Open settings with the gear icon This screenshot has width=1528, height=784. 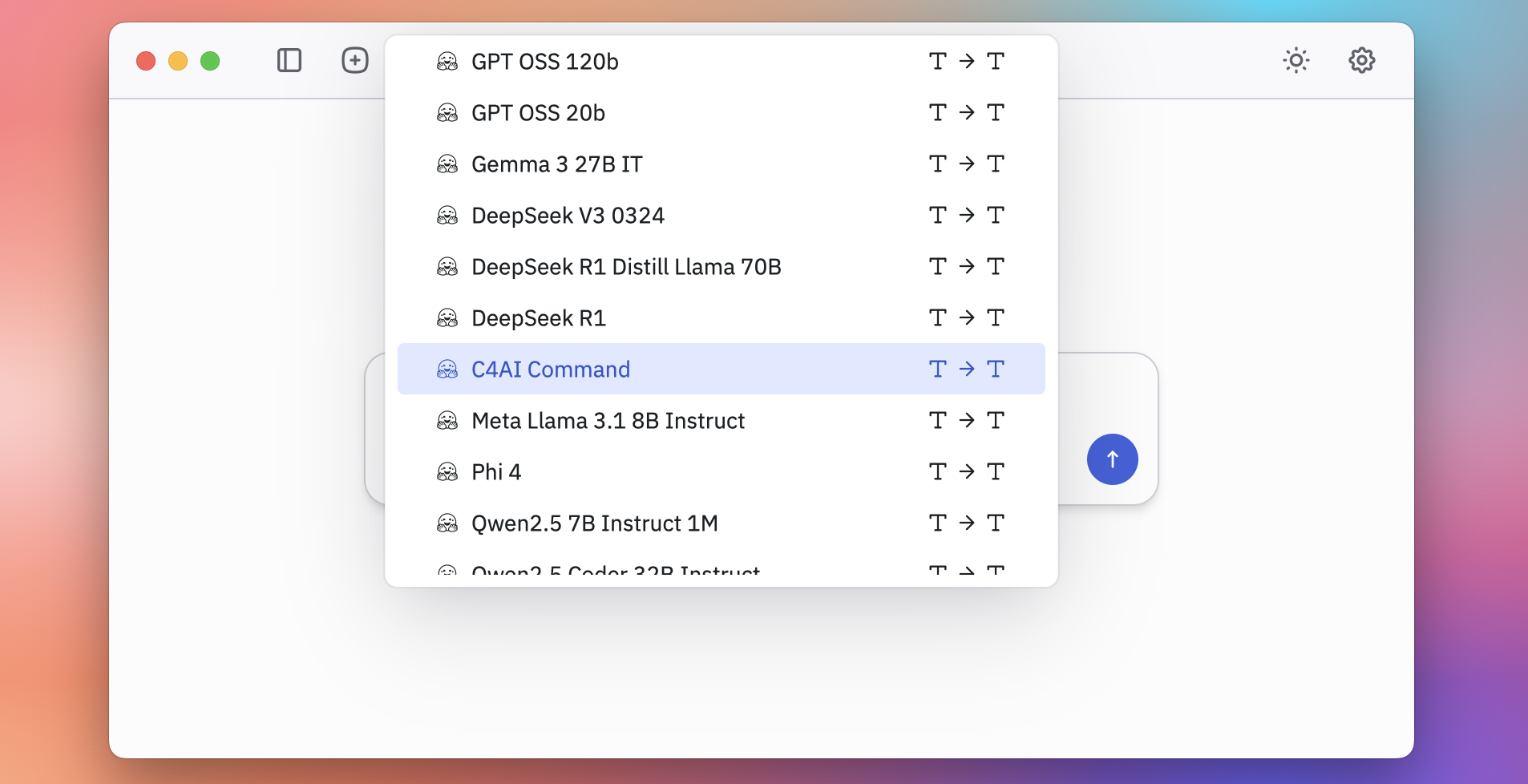[x=1361, y=61]
